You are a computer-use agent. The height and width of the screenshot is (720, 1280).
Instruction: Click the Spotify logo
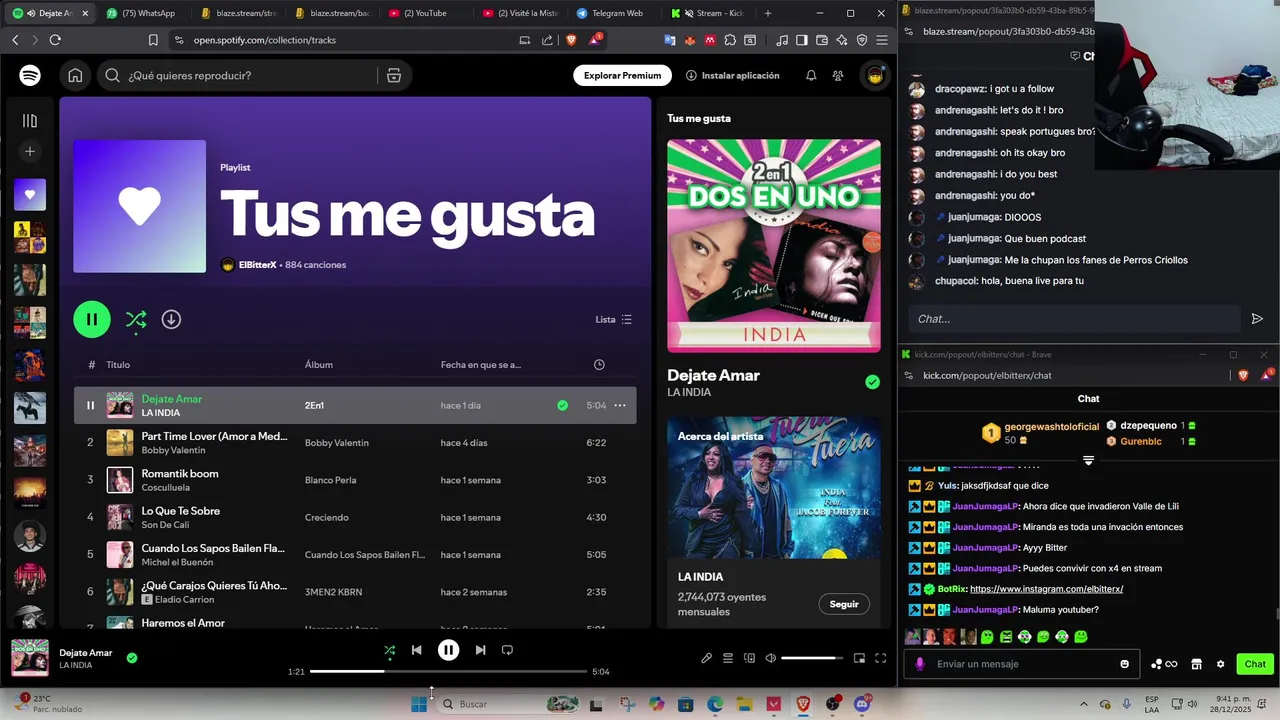pos(30,75)
